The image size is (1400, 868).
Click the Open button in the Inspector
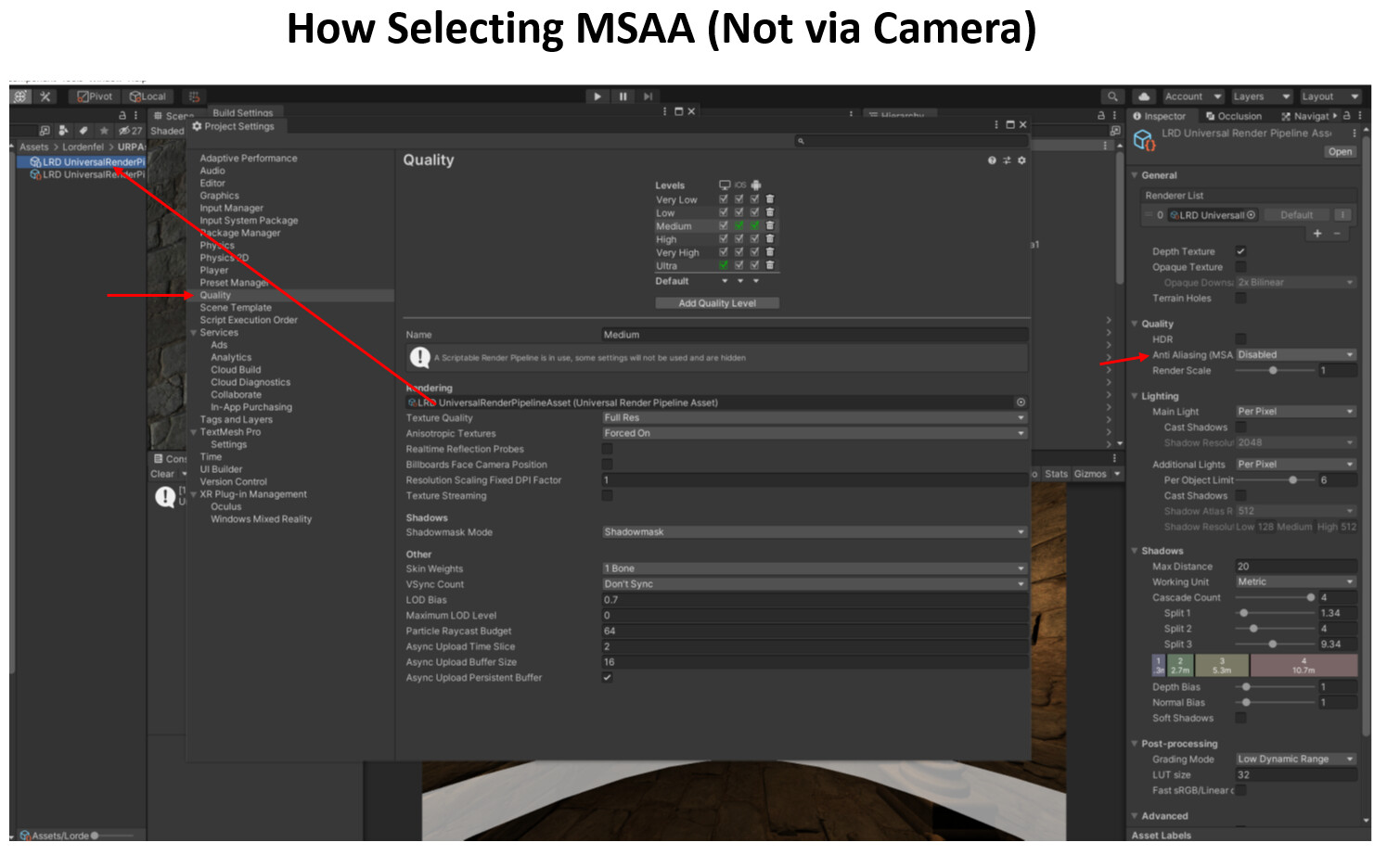pos(1340,151)
